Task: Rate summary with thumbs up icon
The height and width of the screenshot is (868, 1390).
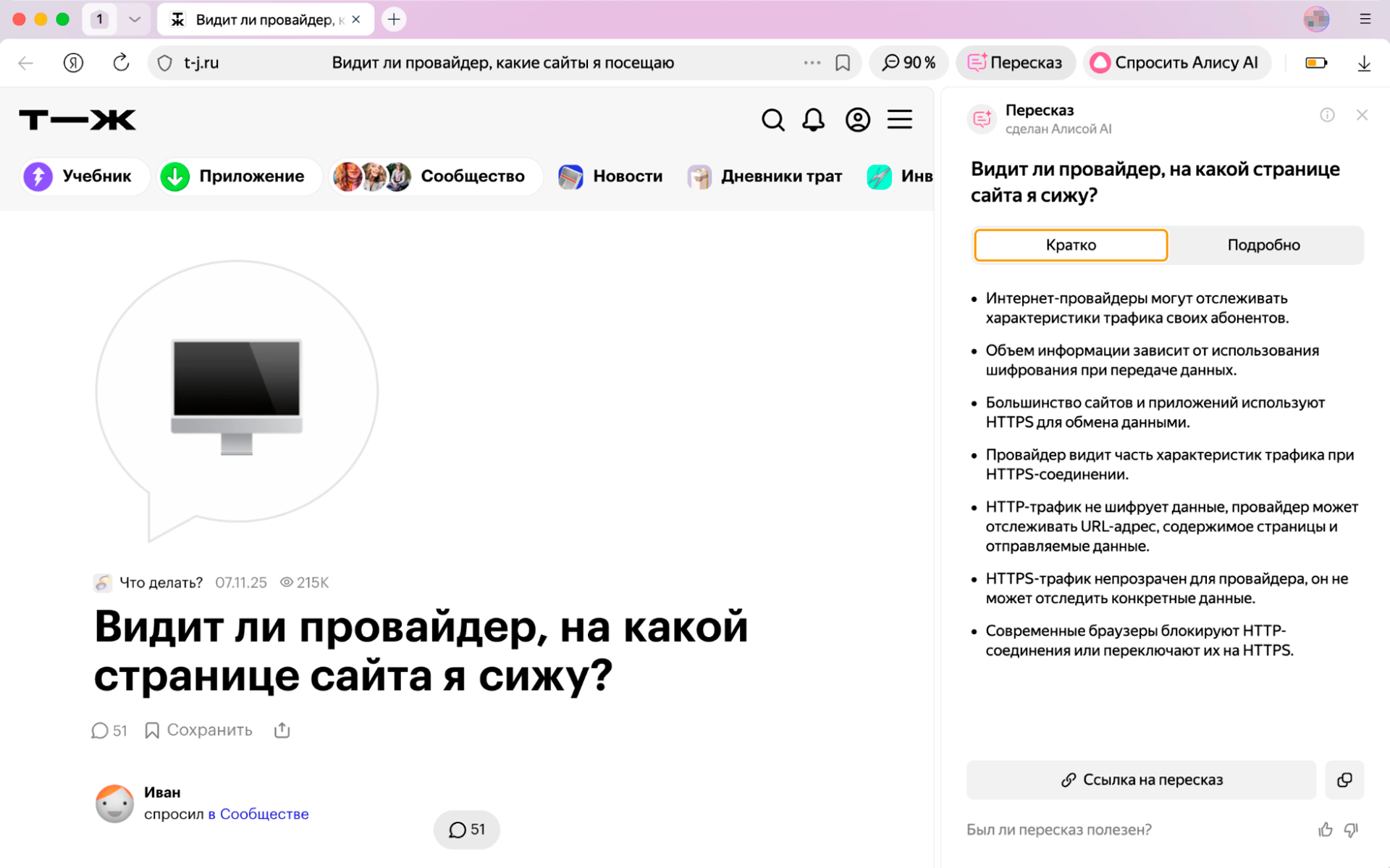Action: tap(1325, 830)
